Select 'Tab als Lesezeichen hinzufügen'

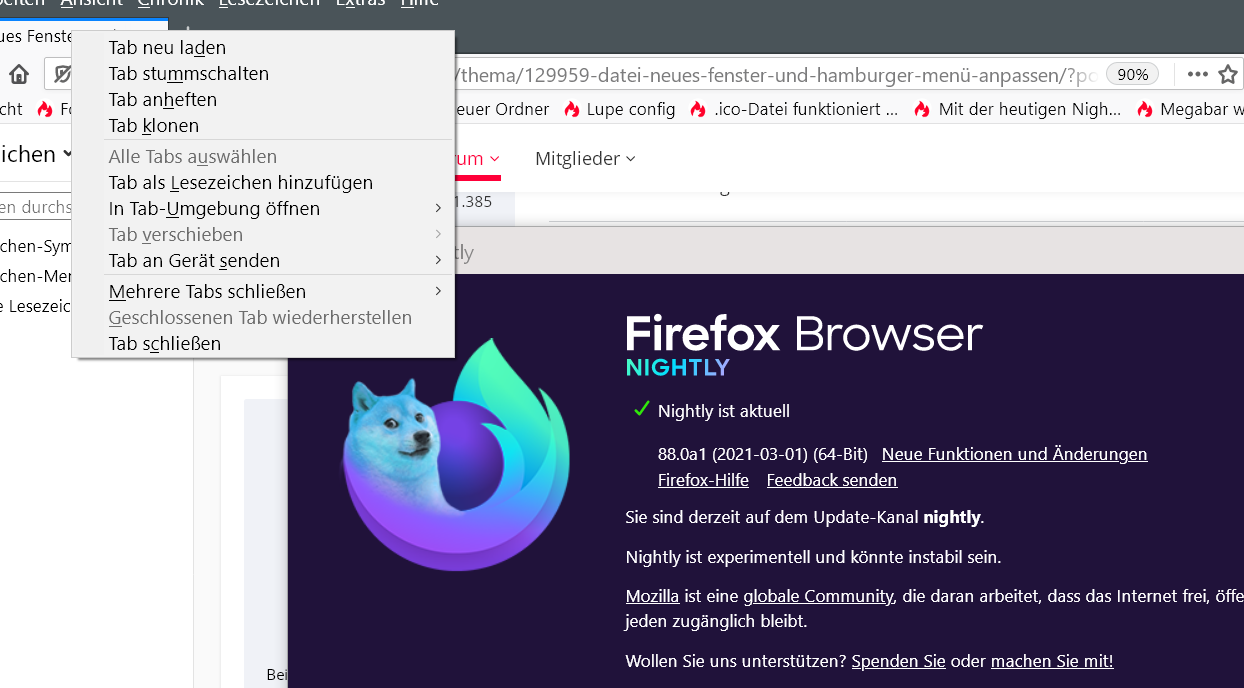pos(263,182)
